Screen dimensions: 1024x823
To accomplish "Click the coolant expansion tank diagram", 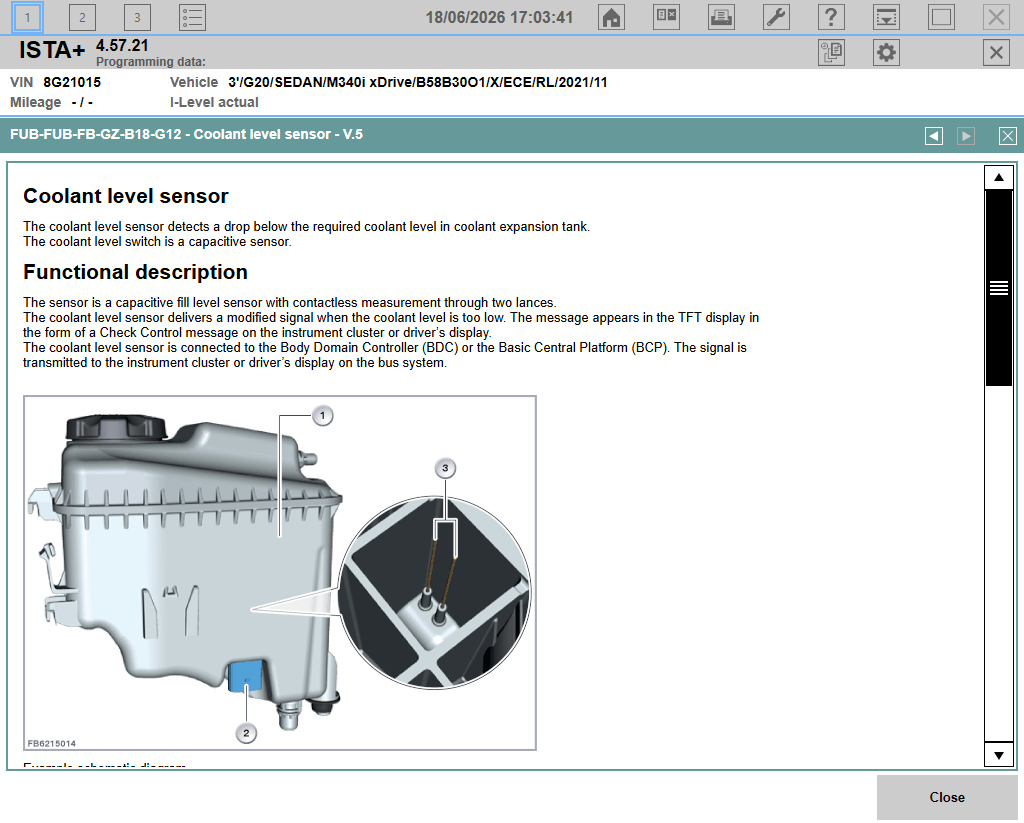I will point(280,573).
